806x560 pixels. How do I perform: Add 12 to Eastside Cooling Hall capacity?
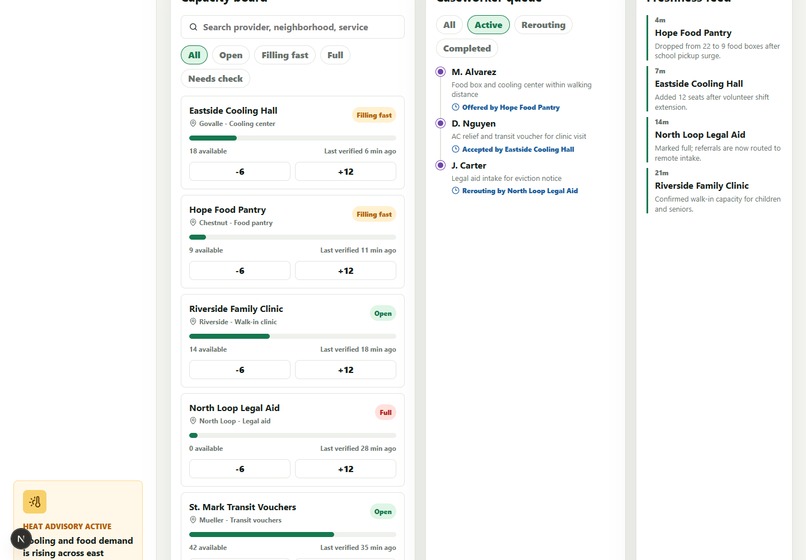[345, 172]
